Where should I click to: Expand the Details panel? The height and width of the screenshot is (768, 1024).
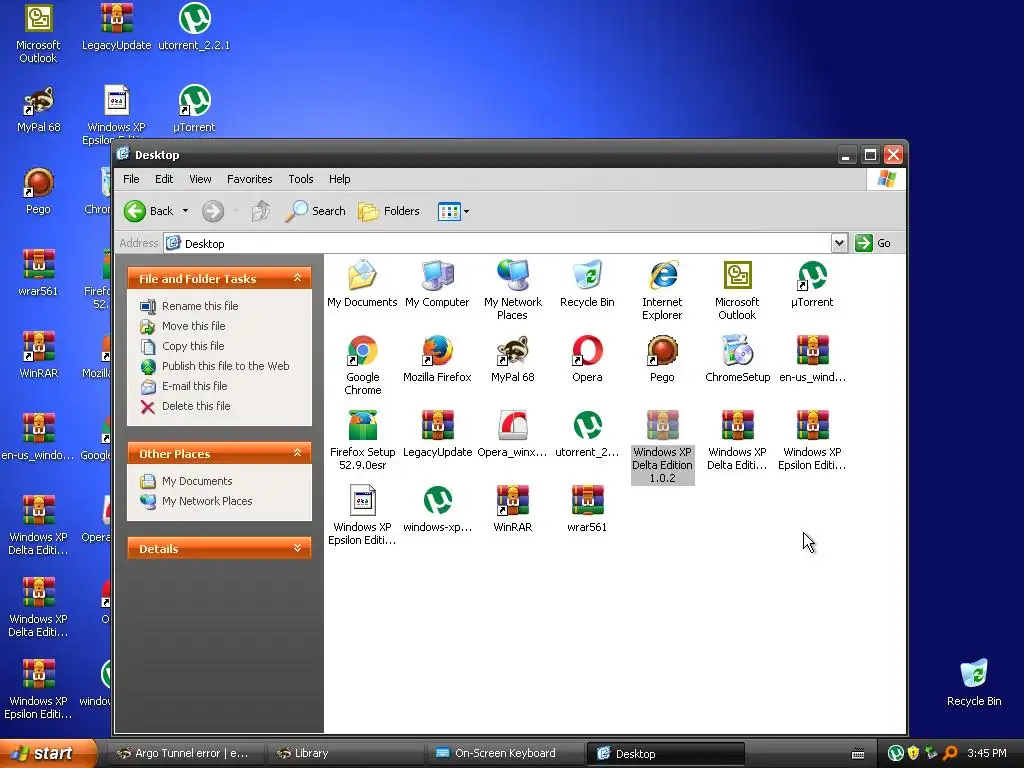[297, 549]
